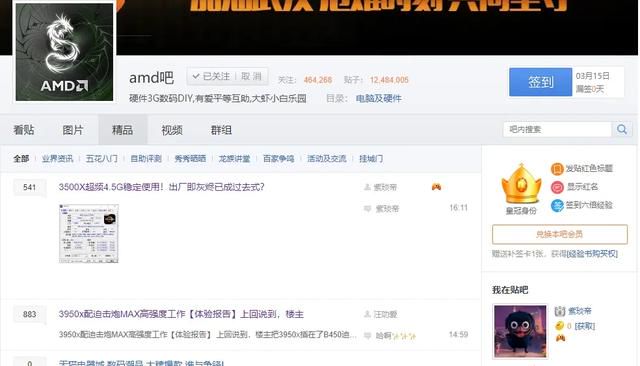Image resolution: width=640 pixels, height=366 pixels.
Task: Filter posts by 秀秀晒晒
Action: click(190, 159)
